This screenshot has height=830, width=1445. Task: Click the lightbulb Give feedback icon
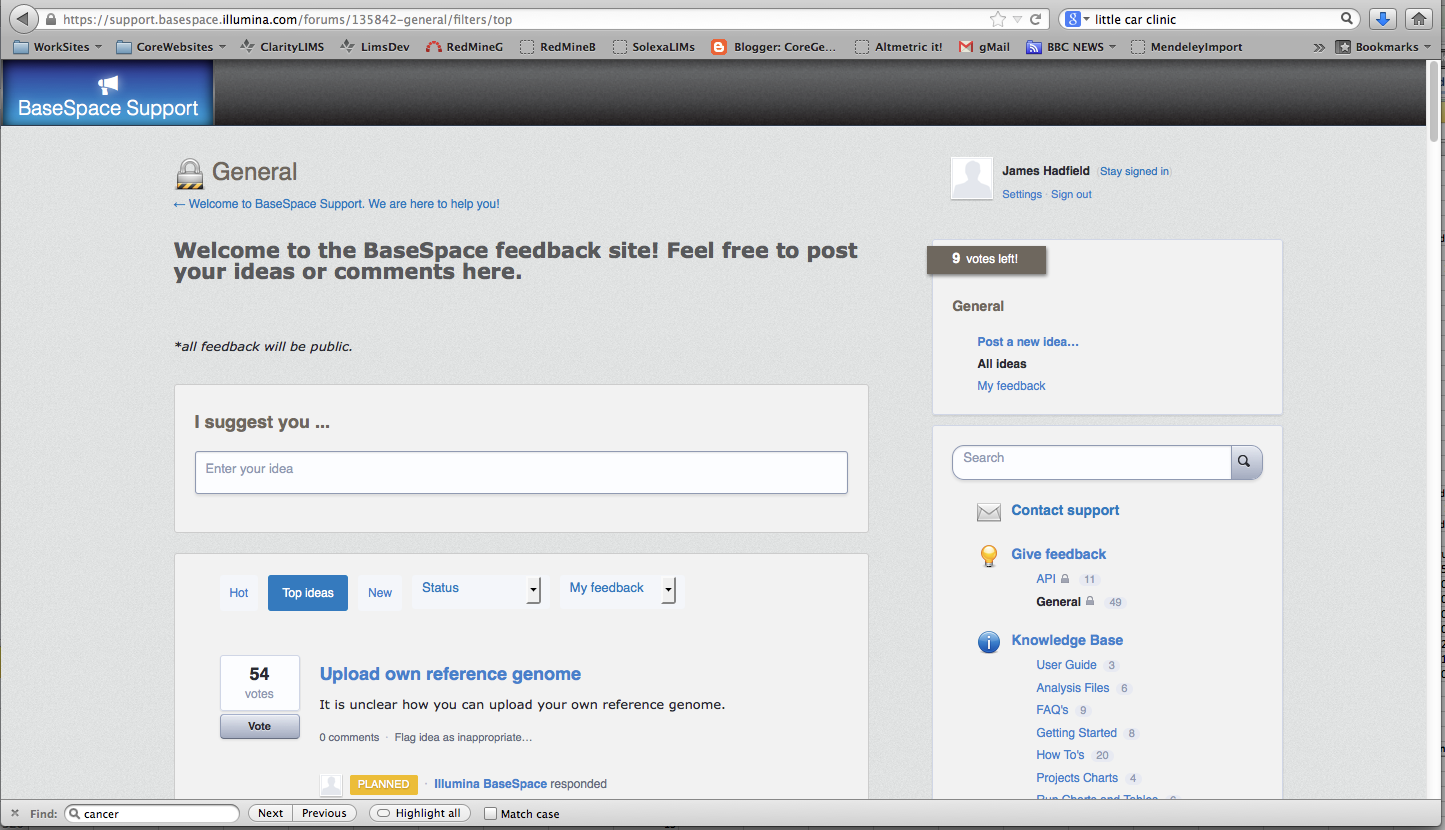[988, 556]
